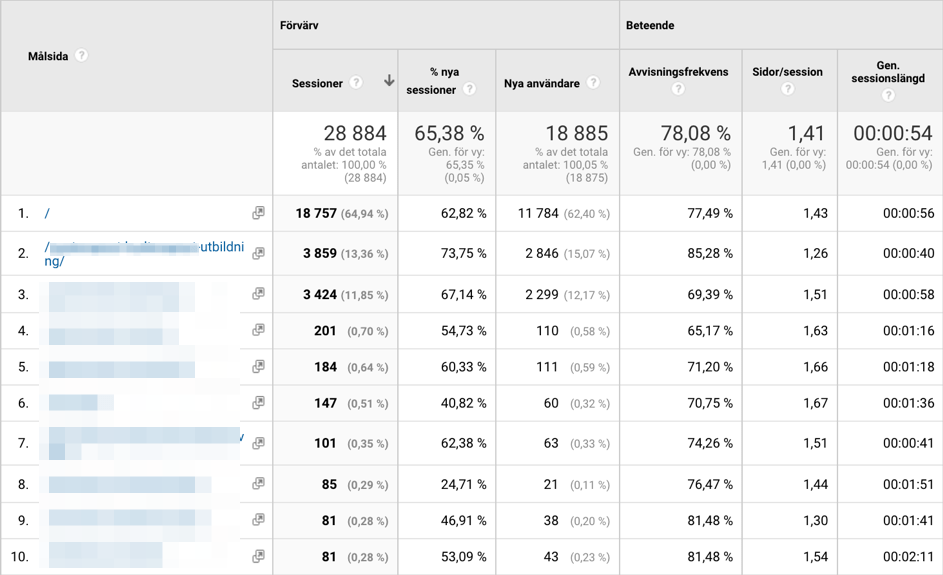Select the Beteende column group header

(650, 25)
